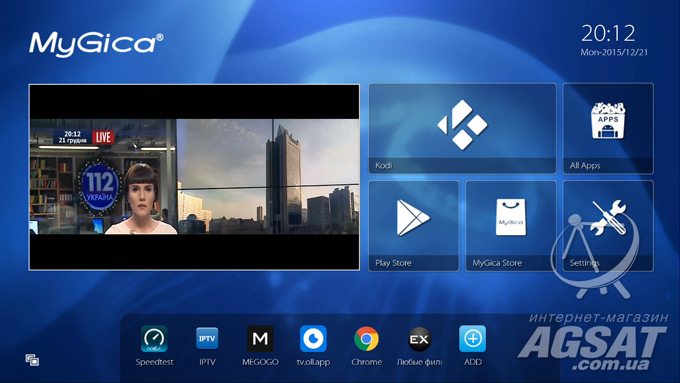
Task: Open the EX Любые фильмы app
Action: click(x=419, y=346)
